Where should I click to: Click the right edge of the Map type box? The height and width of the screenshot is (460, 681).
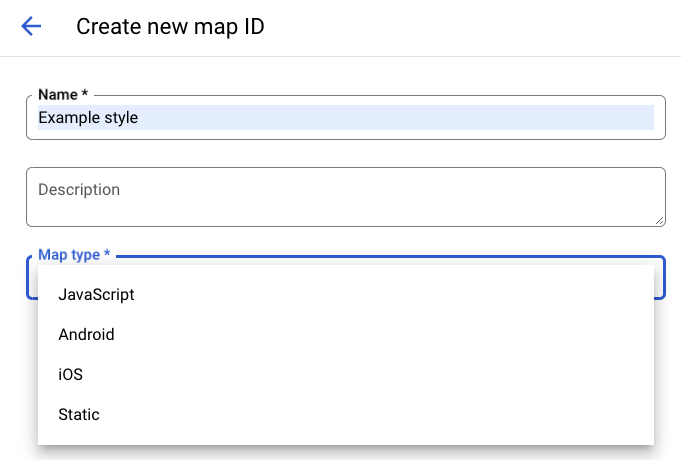pyautogui.click(x=660, y=277)
